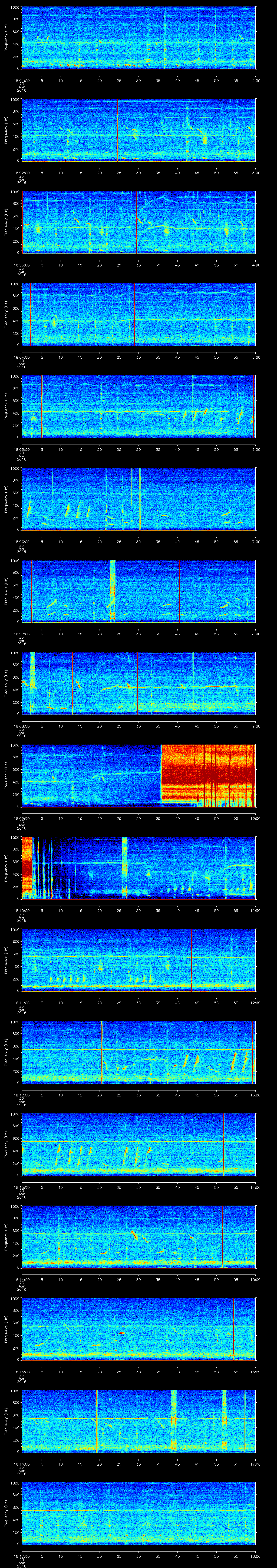Open the spectrogram panel starting at 18:03:00
The height and width of the screenshot is (1568, 277).
(x=138, y=222)
